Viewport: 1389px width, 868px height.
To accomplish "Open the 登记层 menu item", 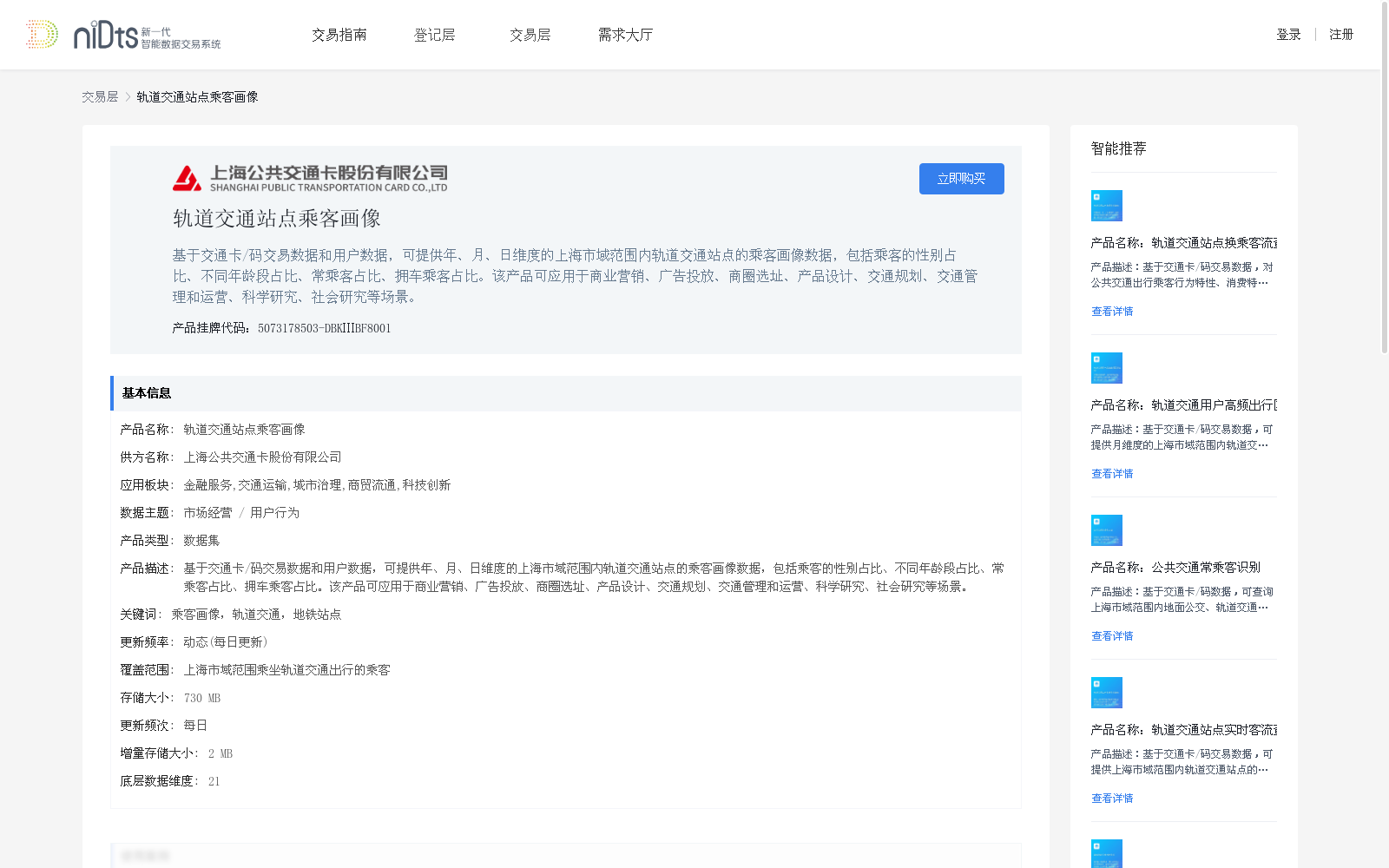I will [x=434, y=35].
